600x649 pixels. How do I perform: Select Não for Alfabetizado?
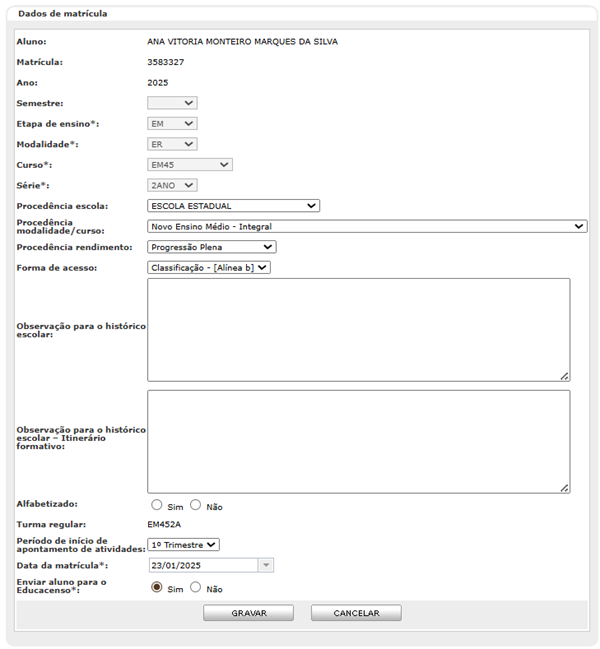pos(196,506)
